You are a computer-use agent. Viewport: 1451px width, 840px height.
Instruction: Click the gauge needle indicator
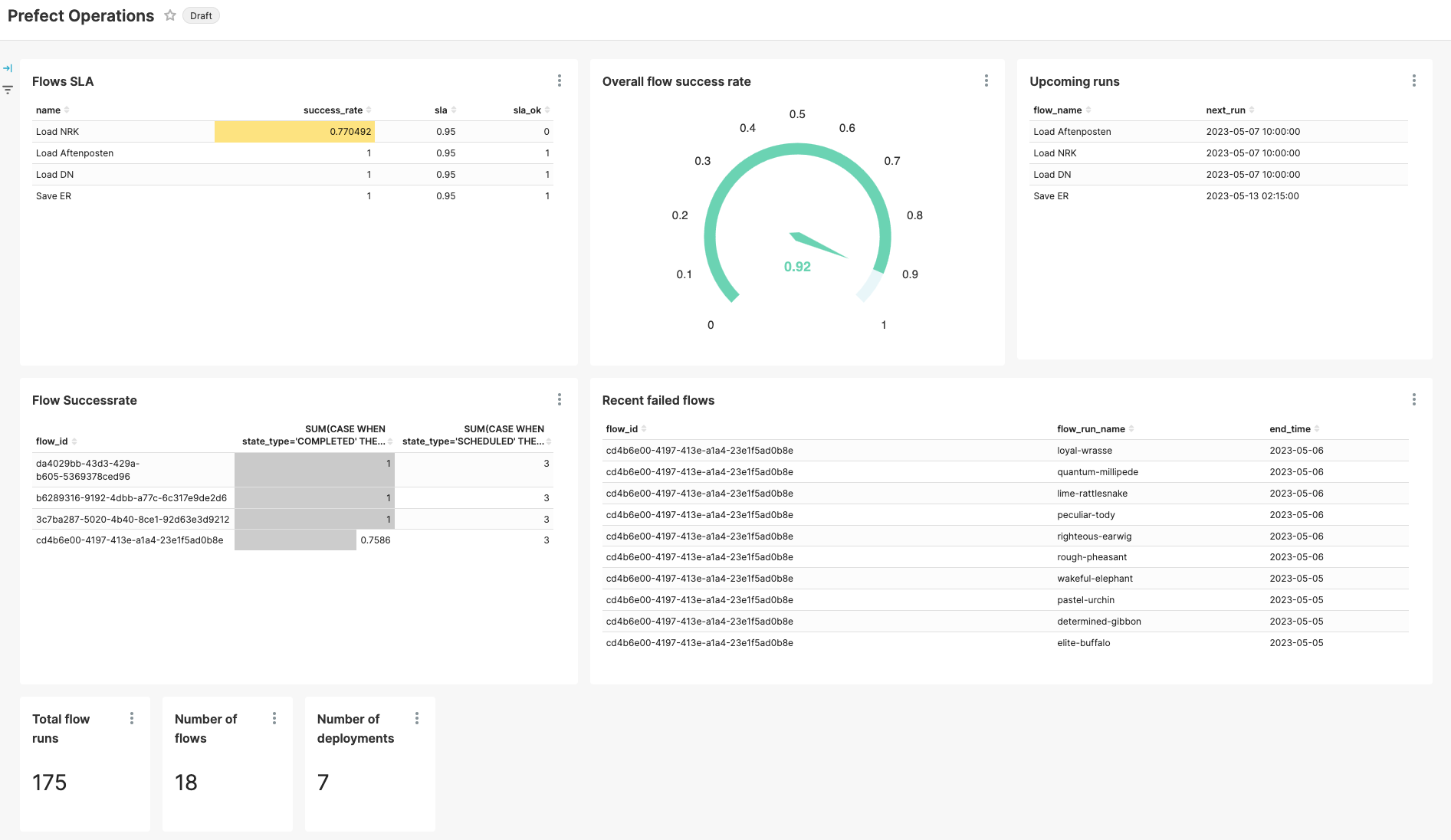point(819,245)
